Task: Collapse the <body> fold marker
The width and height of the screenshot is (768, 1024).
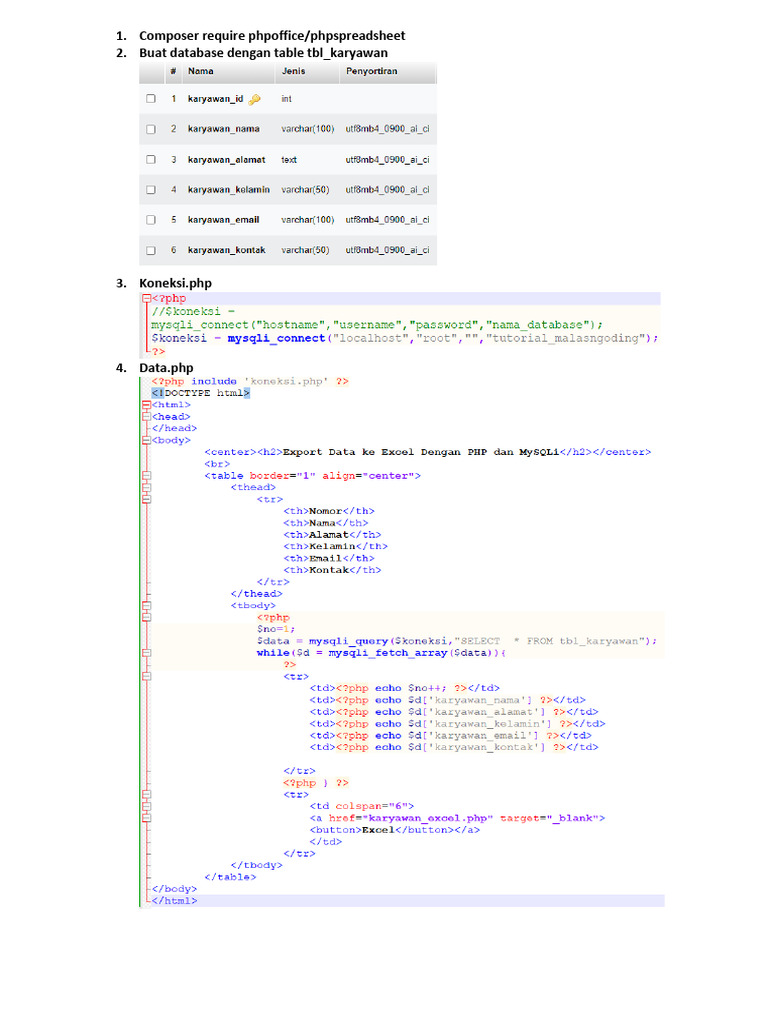Action: (x=146, y=440)
